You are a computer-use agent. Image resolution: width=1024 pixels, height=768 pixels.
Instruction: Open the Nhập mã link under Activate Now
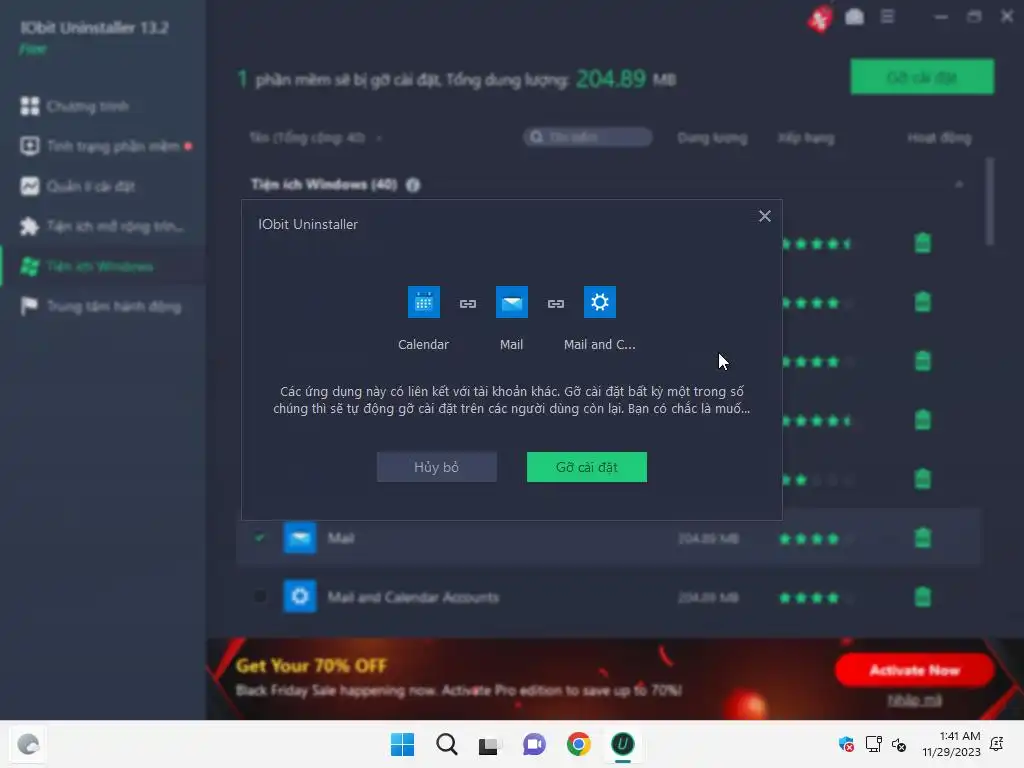pyautogui.click(x=914, y=700)
